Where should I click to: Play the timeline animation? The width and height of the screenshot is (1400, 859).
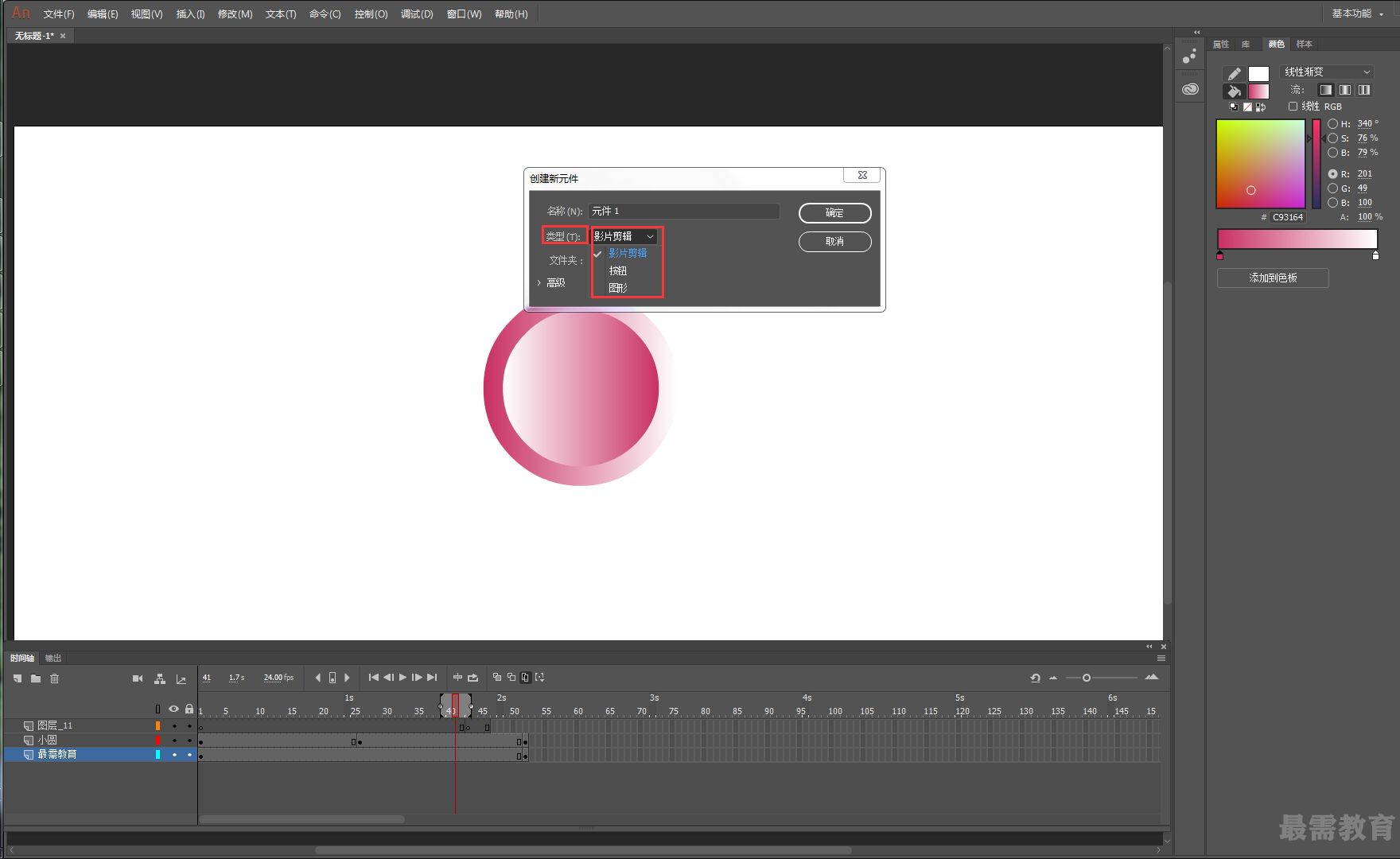(x=402, y=678)
